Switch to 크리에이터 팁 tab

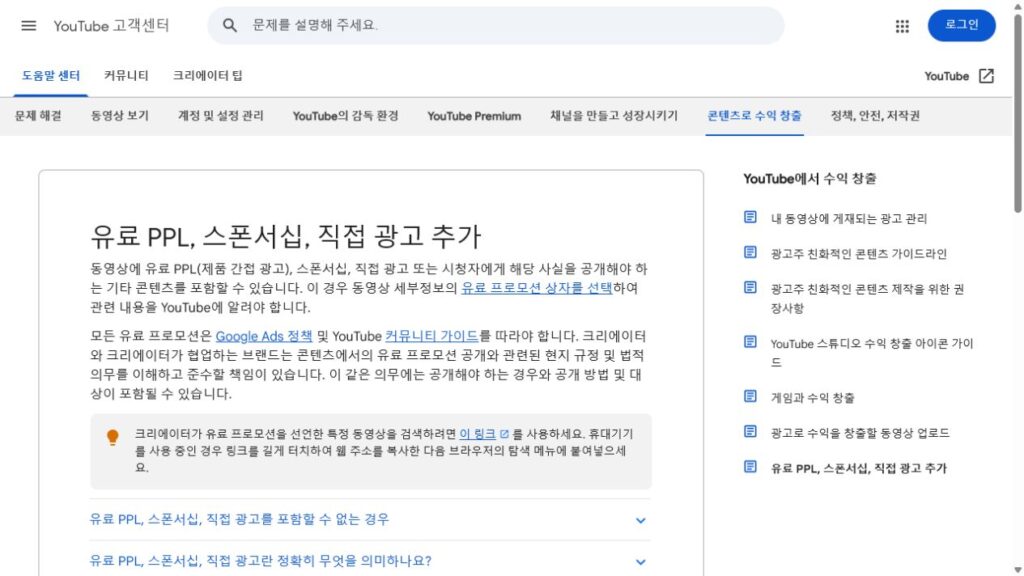click(208, 76)
